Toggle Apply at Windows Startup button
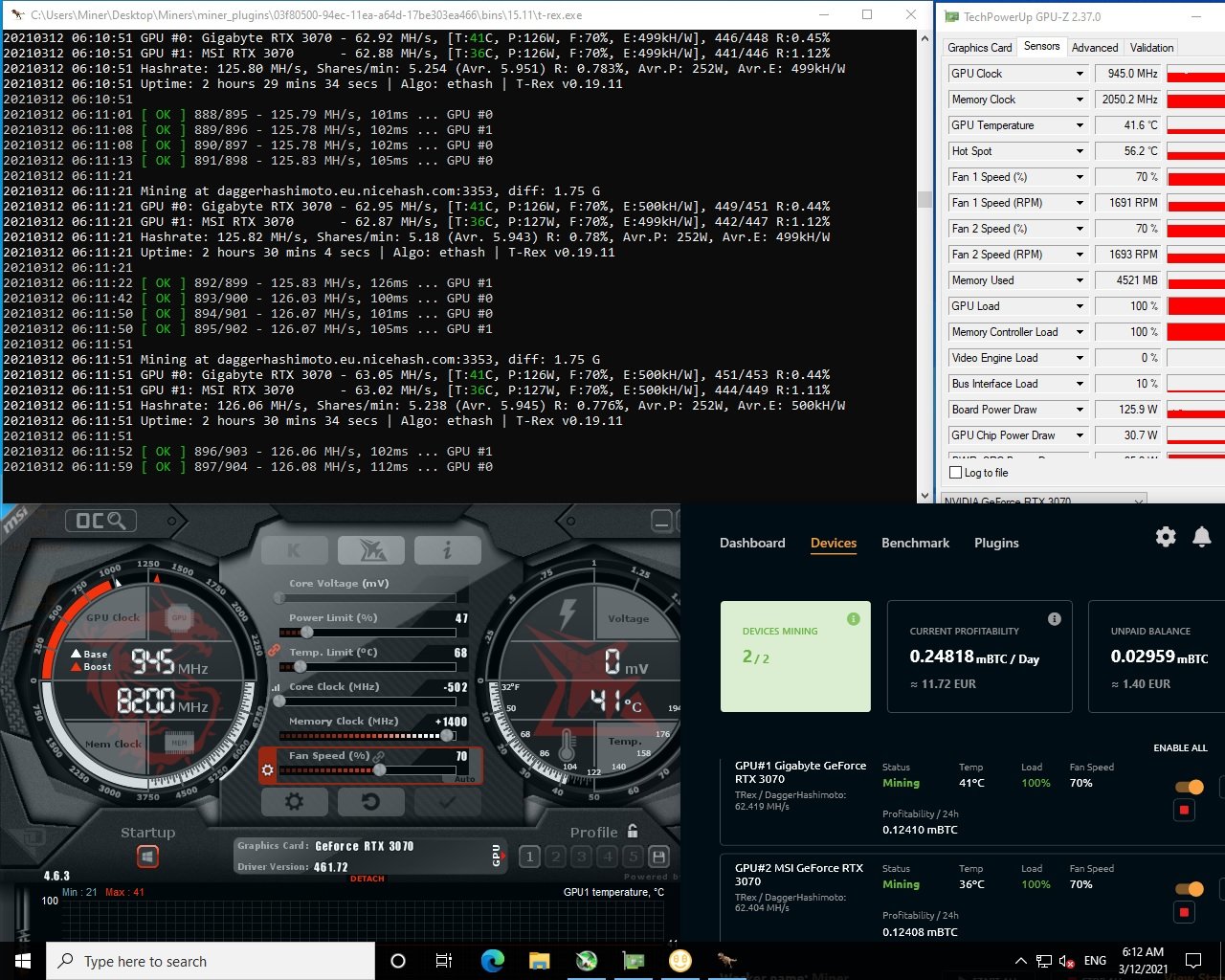 coord(147,857)
